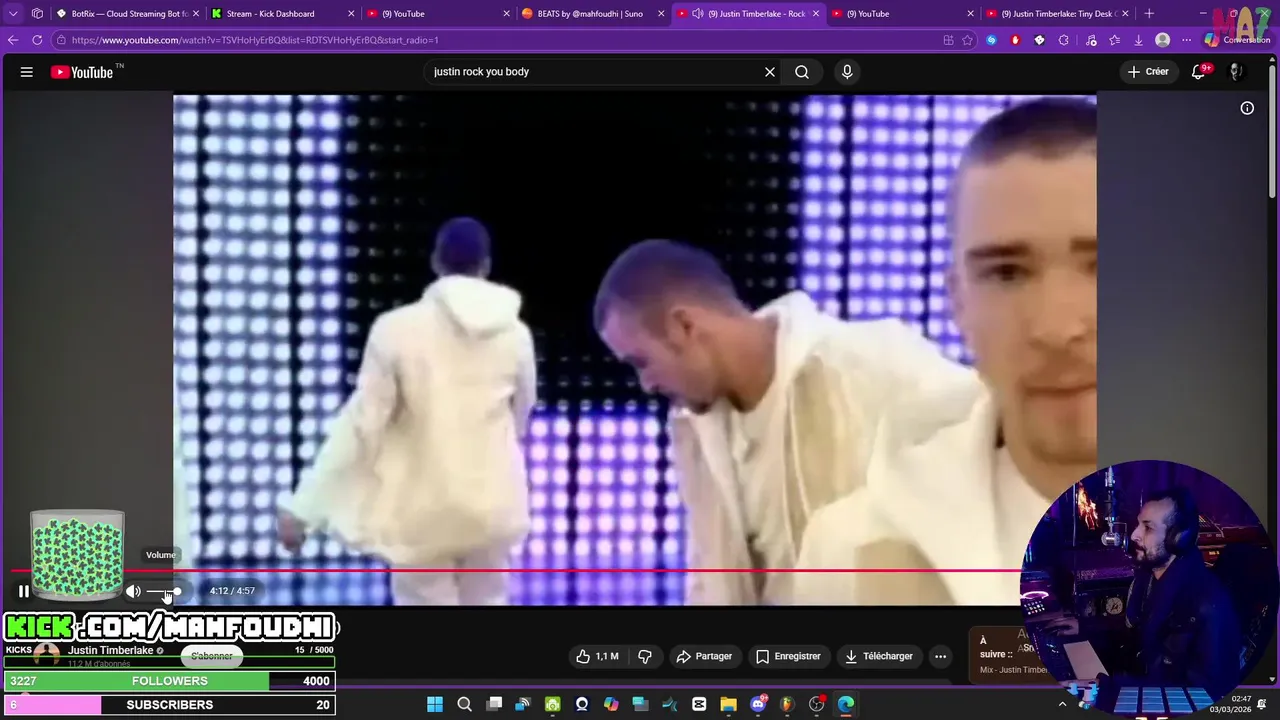Run search with the magnifier button
1280x720 pixels.
(x=802, y=72)
